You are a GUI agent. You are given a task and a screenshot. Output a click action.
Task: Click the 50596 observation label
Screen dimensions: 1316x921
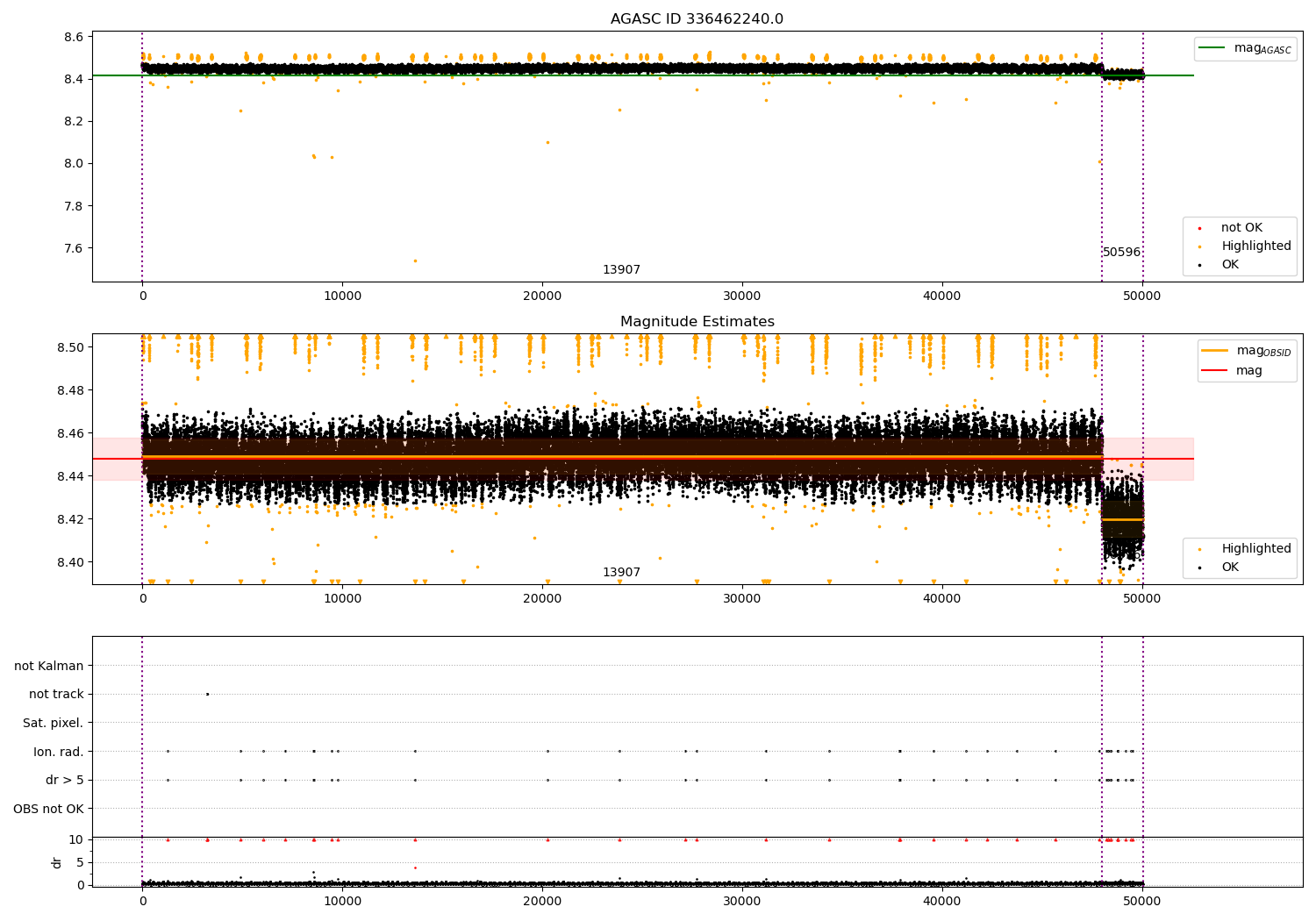coord(1121,253)
